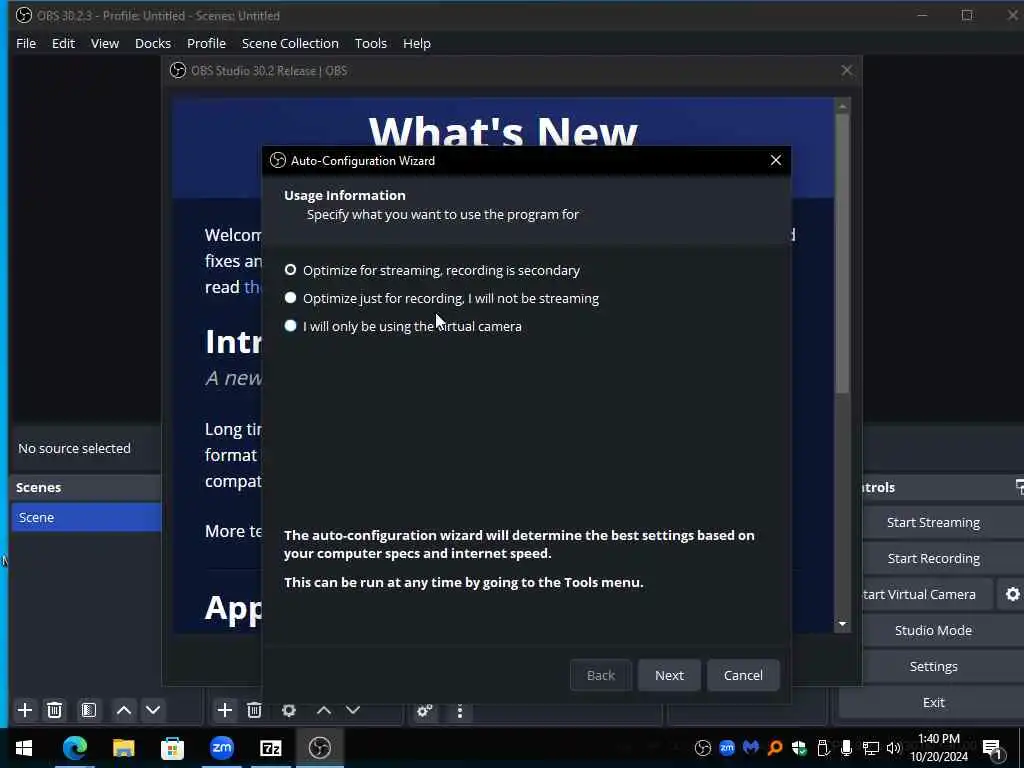Click What's New window scrollbar thumb

click(842, 253)
